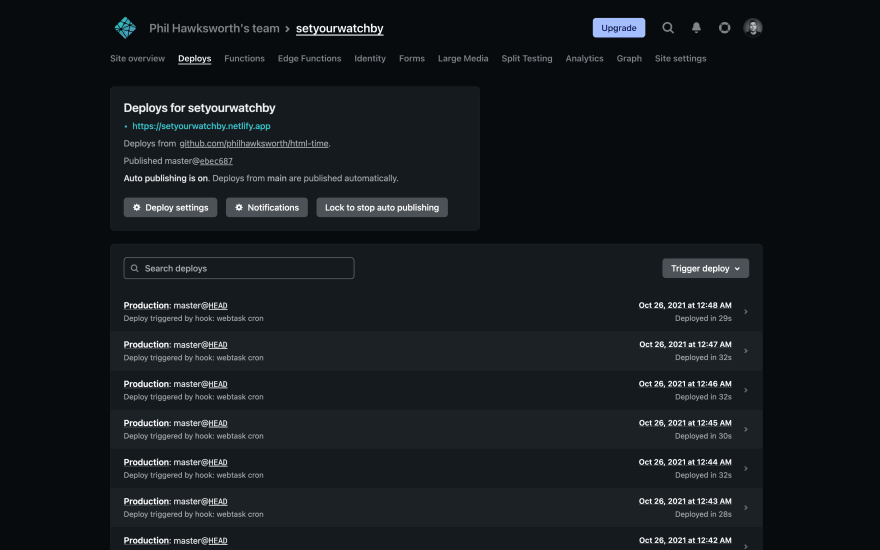Expand the Trigger deploy dropdown
Viewport: 880px width, 550px height.
tap(705, 268)
